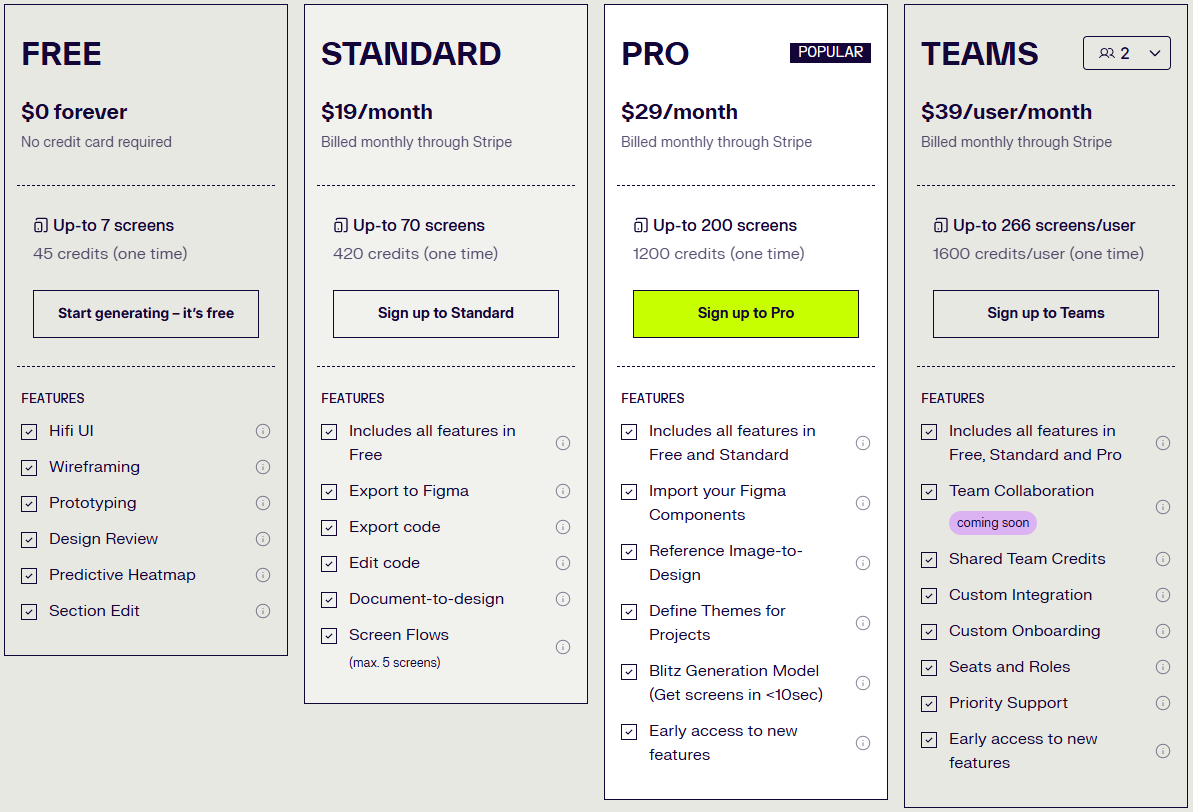1193x812 pixels.
Task: Toggle the Shared Team Credits checkbox
Action: (929, 558)
